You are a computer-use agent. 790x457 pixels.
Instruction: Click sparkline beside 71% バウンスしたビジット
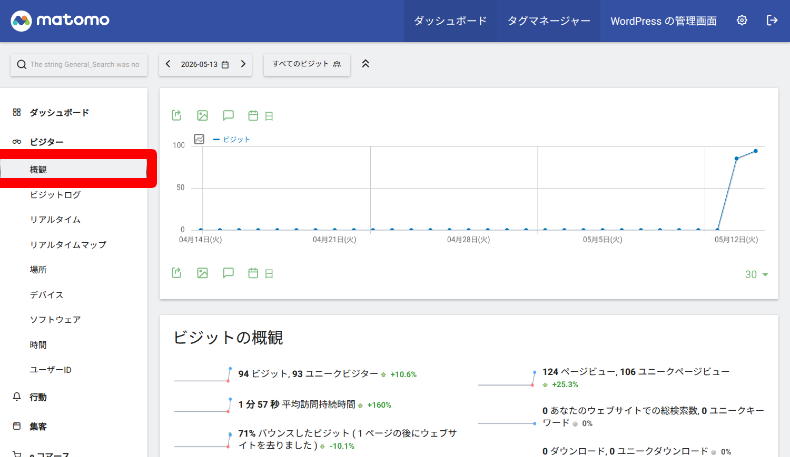click(203, 439)
